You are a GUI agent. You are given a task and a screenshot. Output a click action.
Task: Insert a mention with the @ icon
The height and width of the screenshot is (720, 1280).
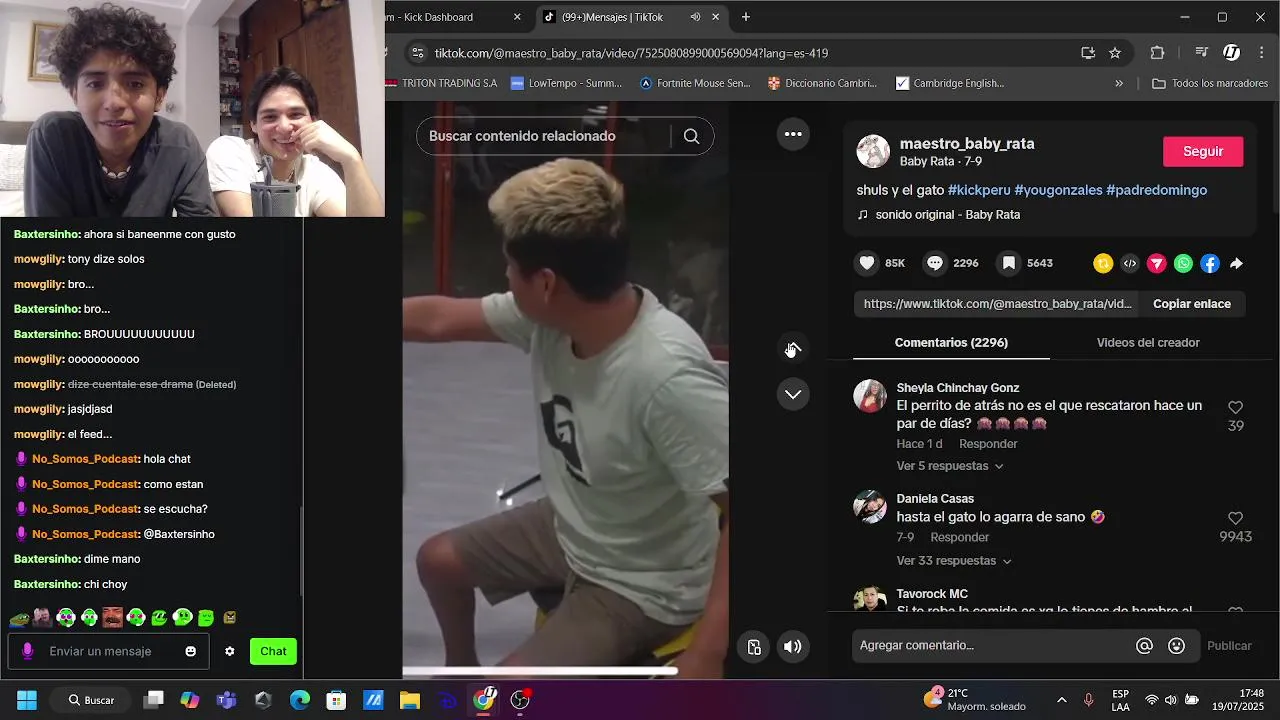[1145, 646]
